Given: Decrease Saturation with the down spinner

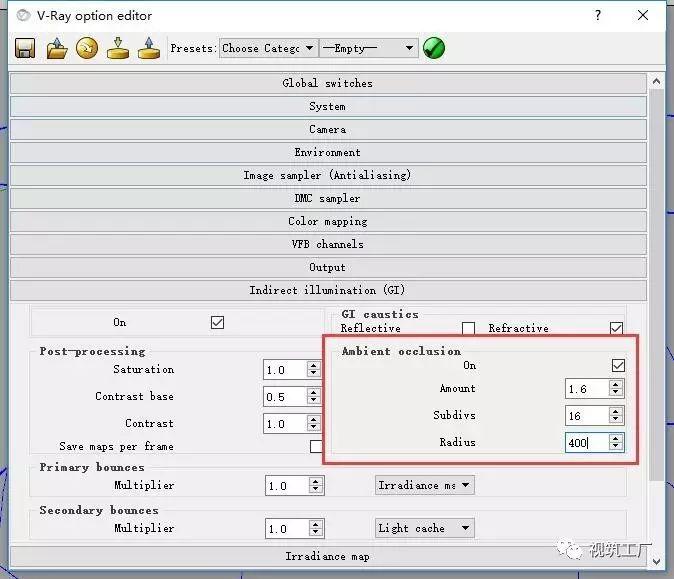Looking at the screenshot, I should click(314, 374).
